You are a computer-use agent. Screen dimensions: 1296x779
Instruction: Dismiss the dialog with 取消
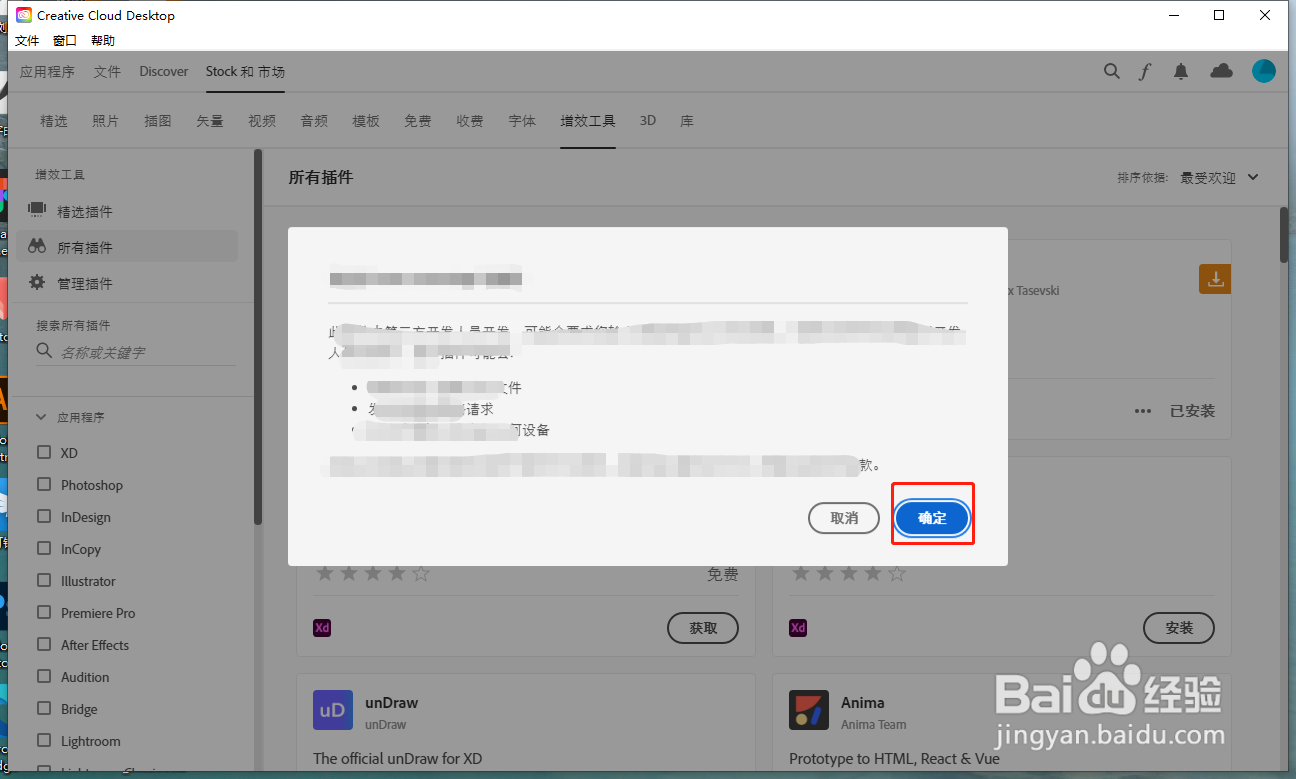[x=844, y=518]
